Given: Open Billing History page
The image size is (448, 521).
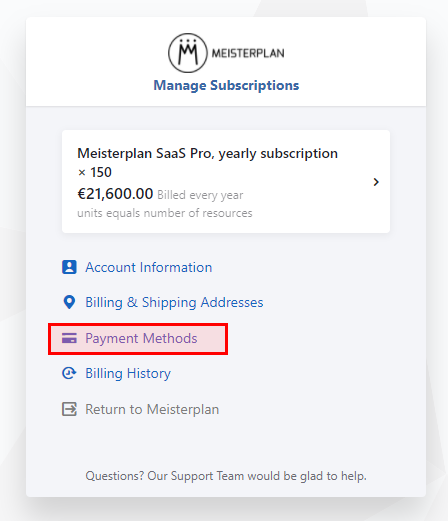Looking at the screenshot, I should point(128,374).
